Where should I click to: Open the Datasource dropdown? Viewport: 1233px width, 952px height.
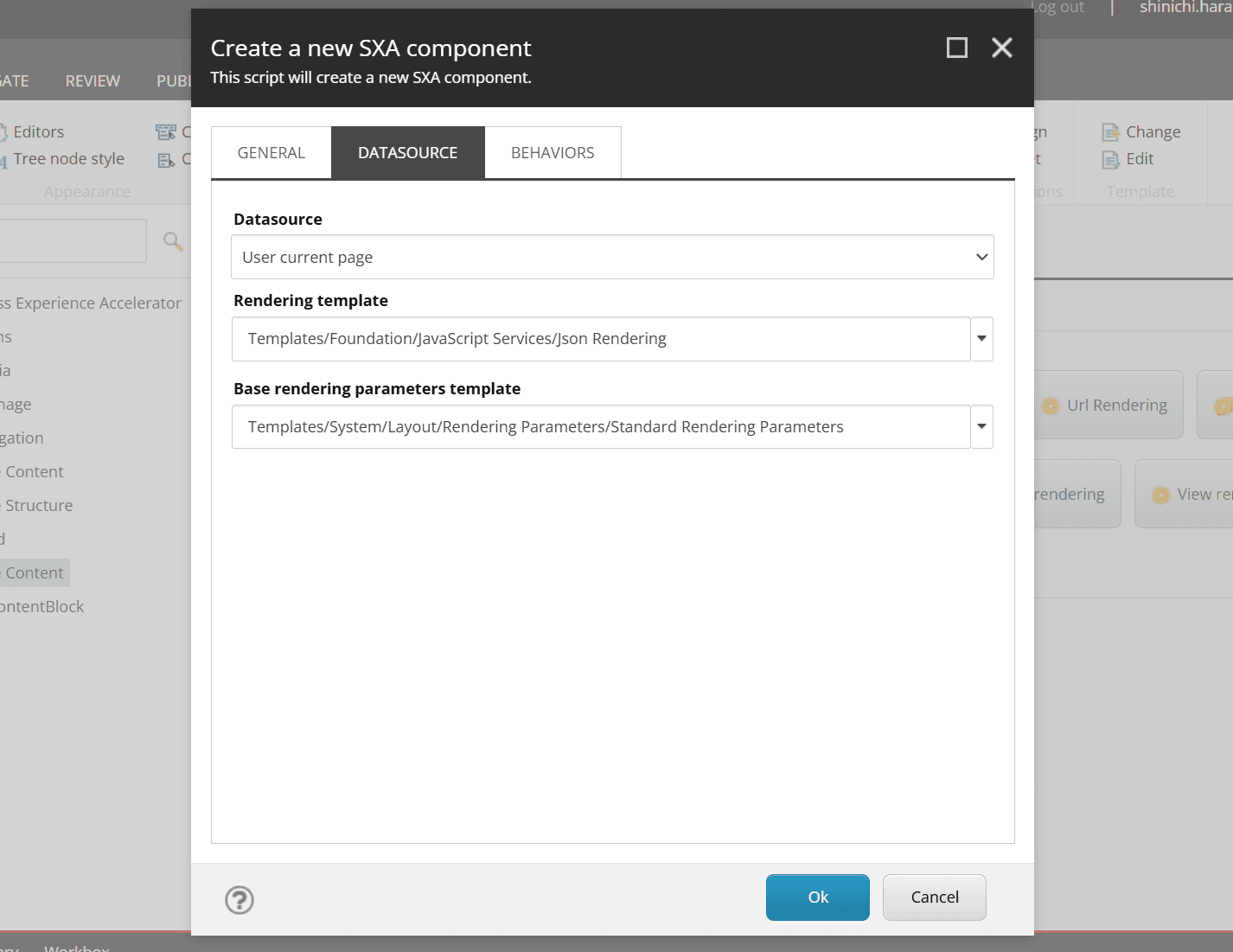pyautogui.click(x=612, y=257)
